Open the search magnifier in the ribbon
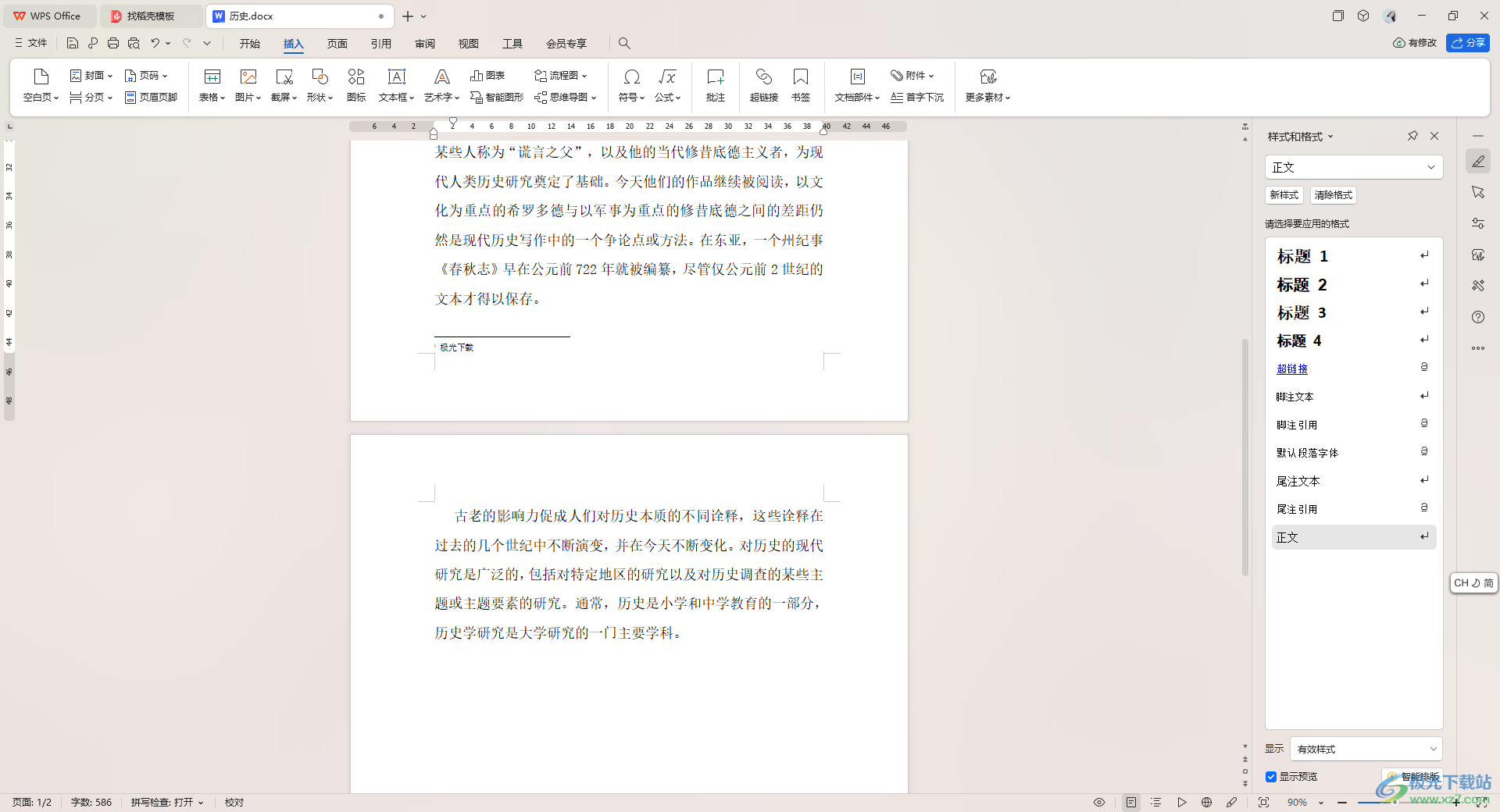The height and width of the screenshot is (812, 1500). (x=624, y=43)
